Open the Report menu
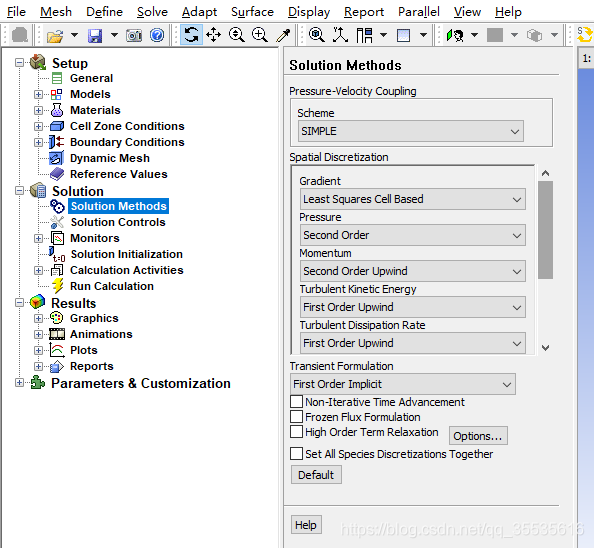 click(364, 12)
